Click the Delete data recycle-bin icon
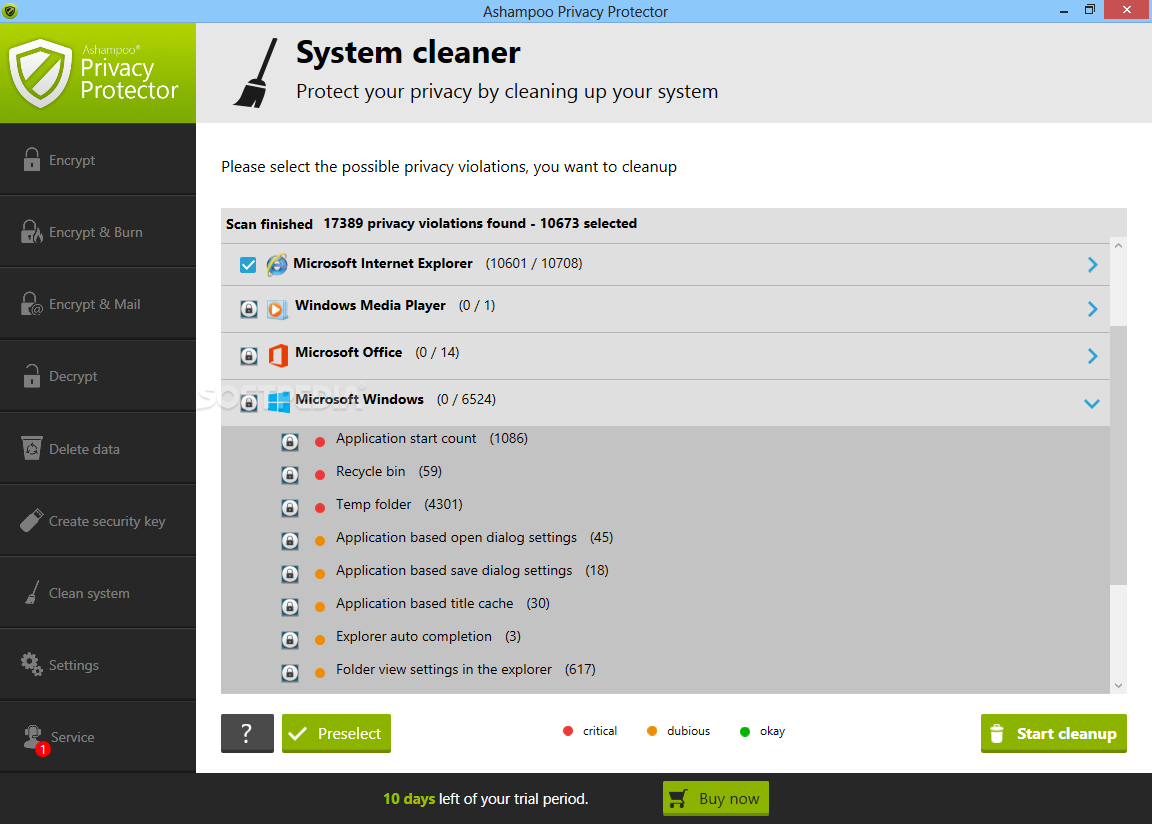The image size is (1152, 824). [32, 448]
